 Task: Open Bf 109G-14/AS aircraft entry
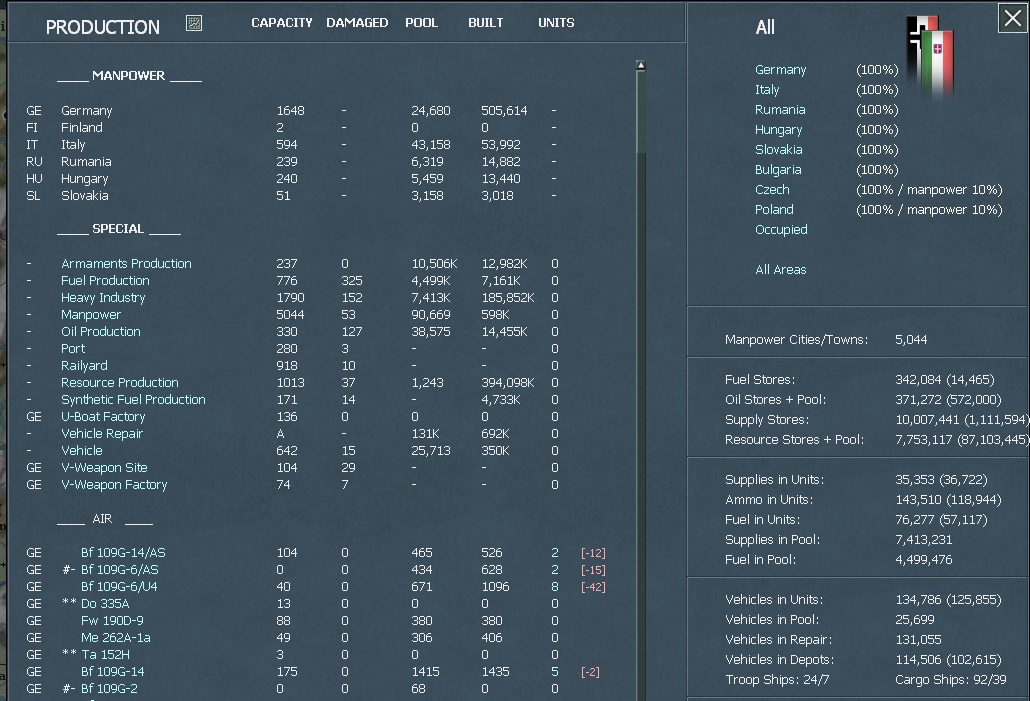point(123,553)
